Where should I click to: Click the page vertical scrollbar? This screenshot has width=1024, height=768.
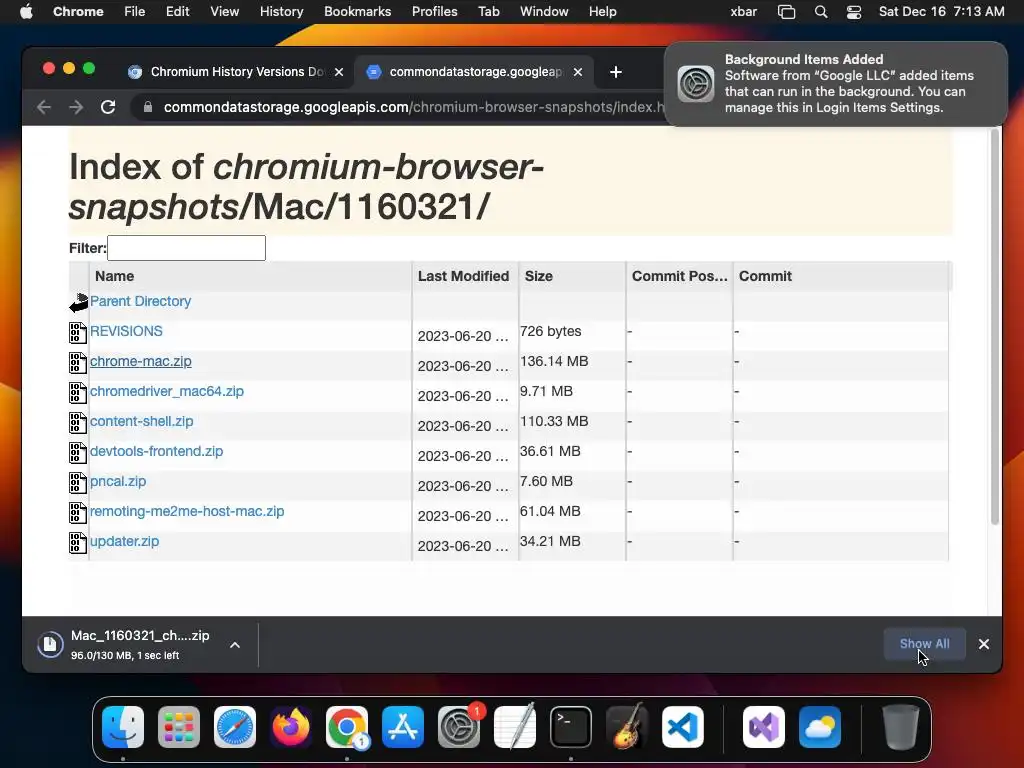pyautogui.click(x=995, y=327)
